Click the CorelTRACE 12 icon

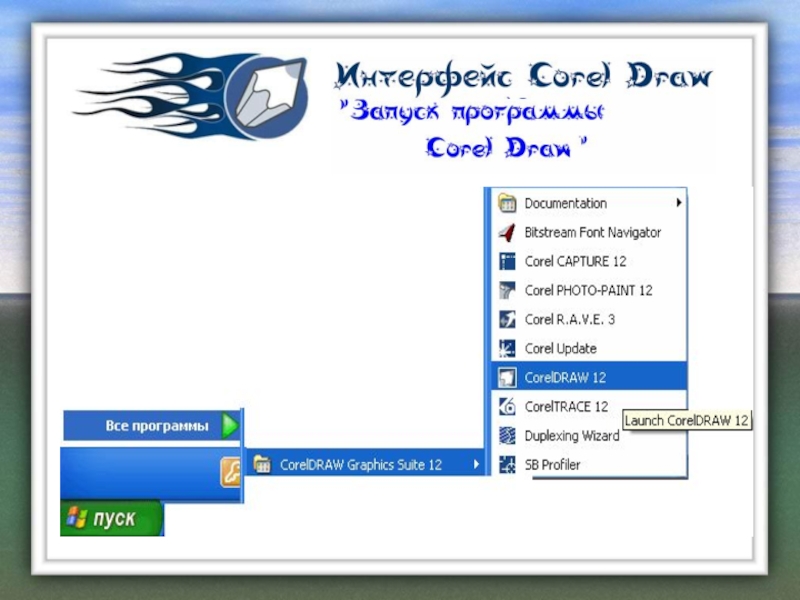(x=507, y=407)
